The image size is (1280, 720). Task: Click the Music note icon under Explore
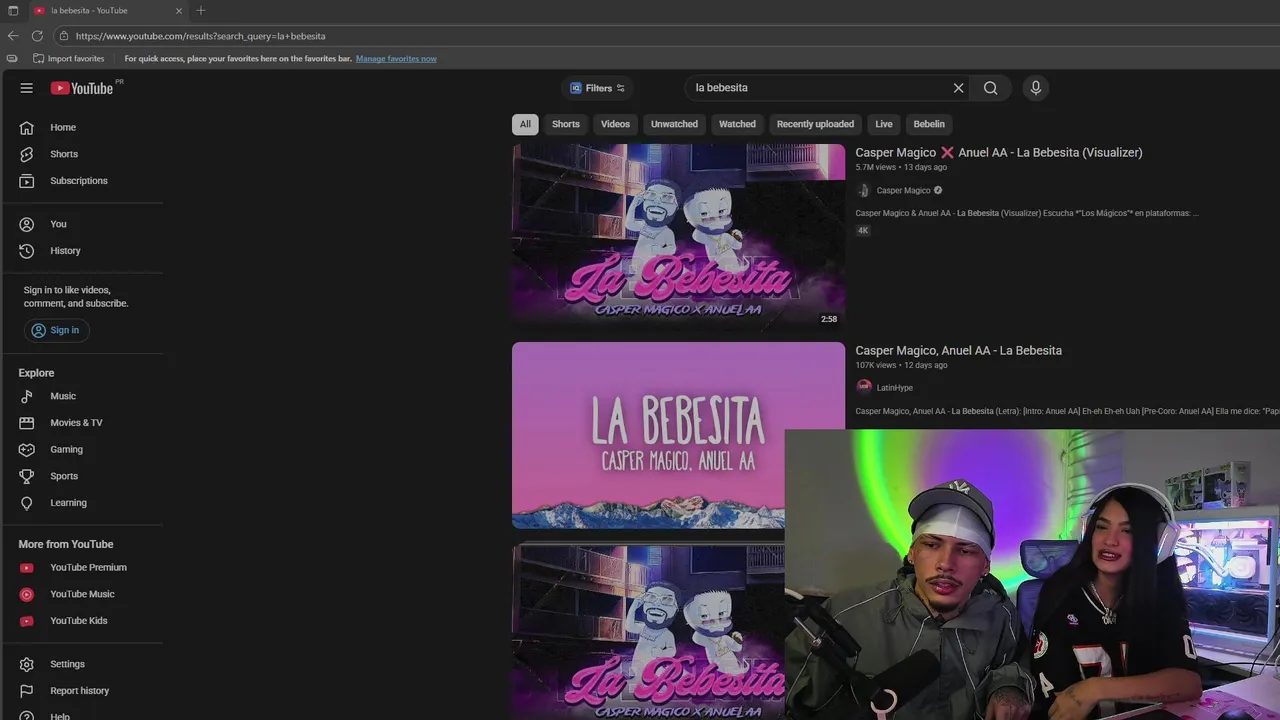coord(27,396)
